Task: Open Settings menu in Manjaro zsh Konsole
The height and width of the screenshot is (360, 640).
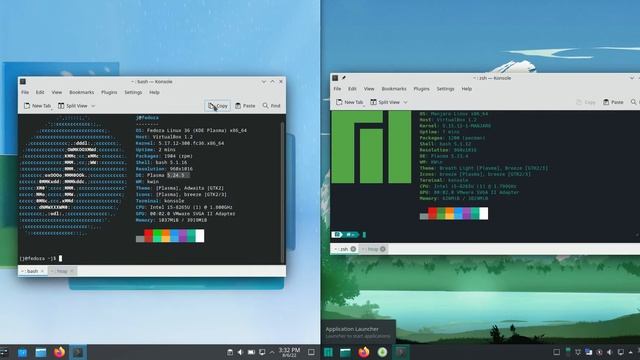Action: coord(445,89)
